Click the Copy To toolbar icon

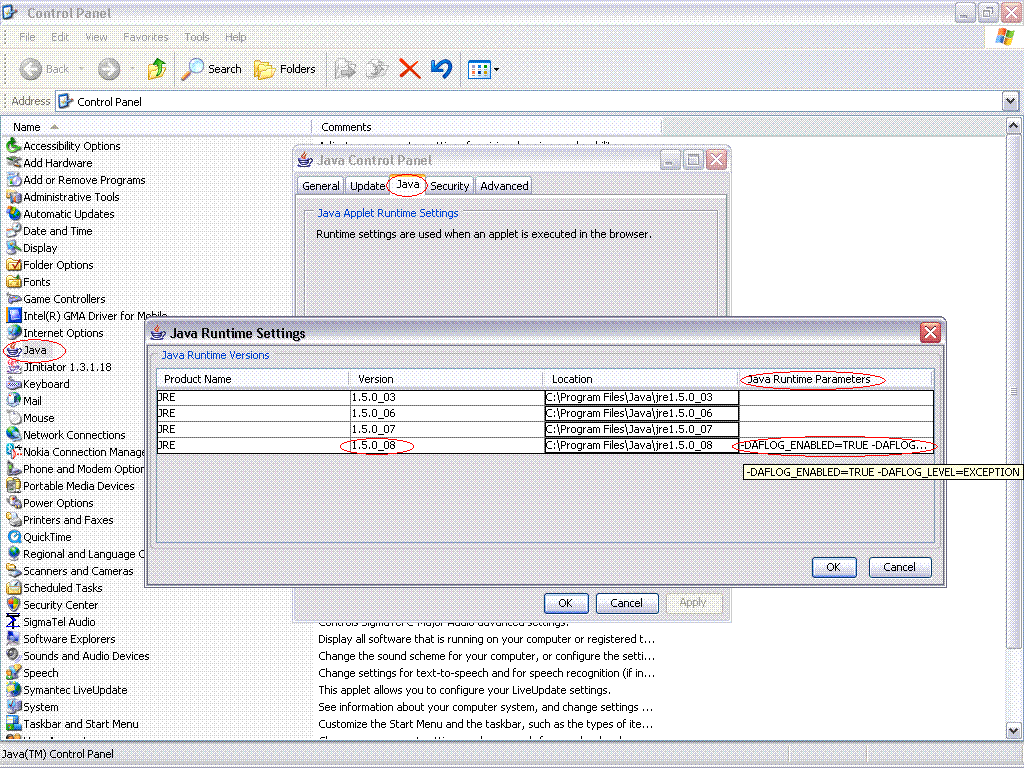pos(377,69)
